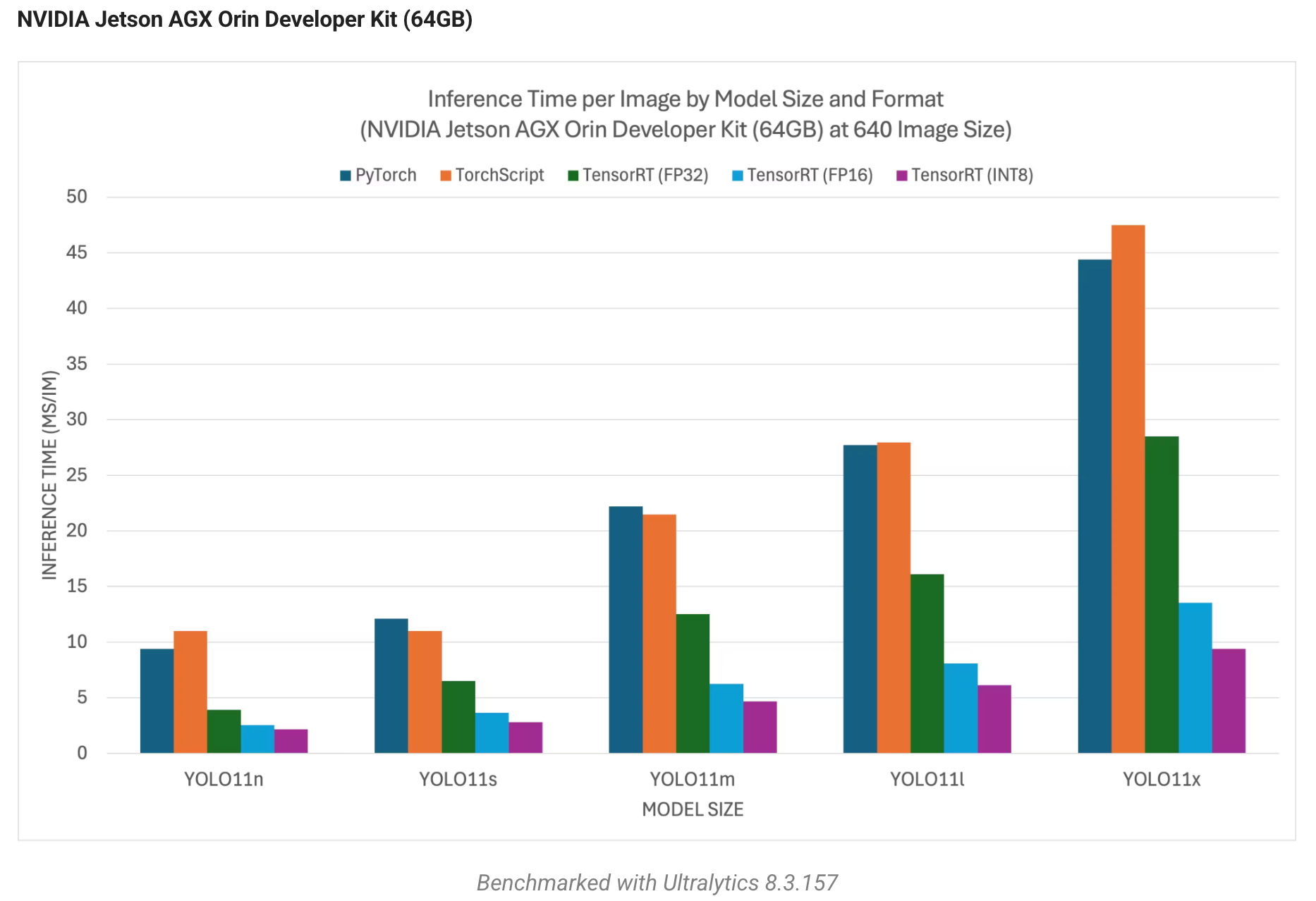Click the 'YOLO11n' axis label
The image size is (1316, 901).
coord(224,779)
